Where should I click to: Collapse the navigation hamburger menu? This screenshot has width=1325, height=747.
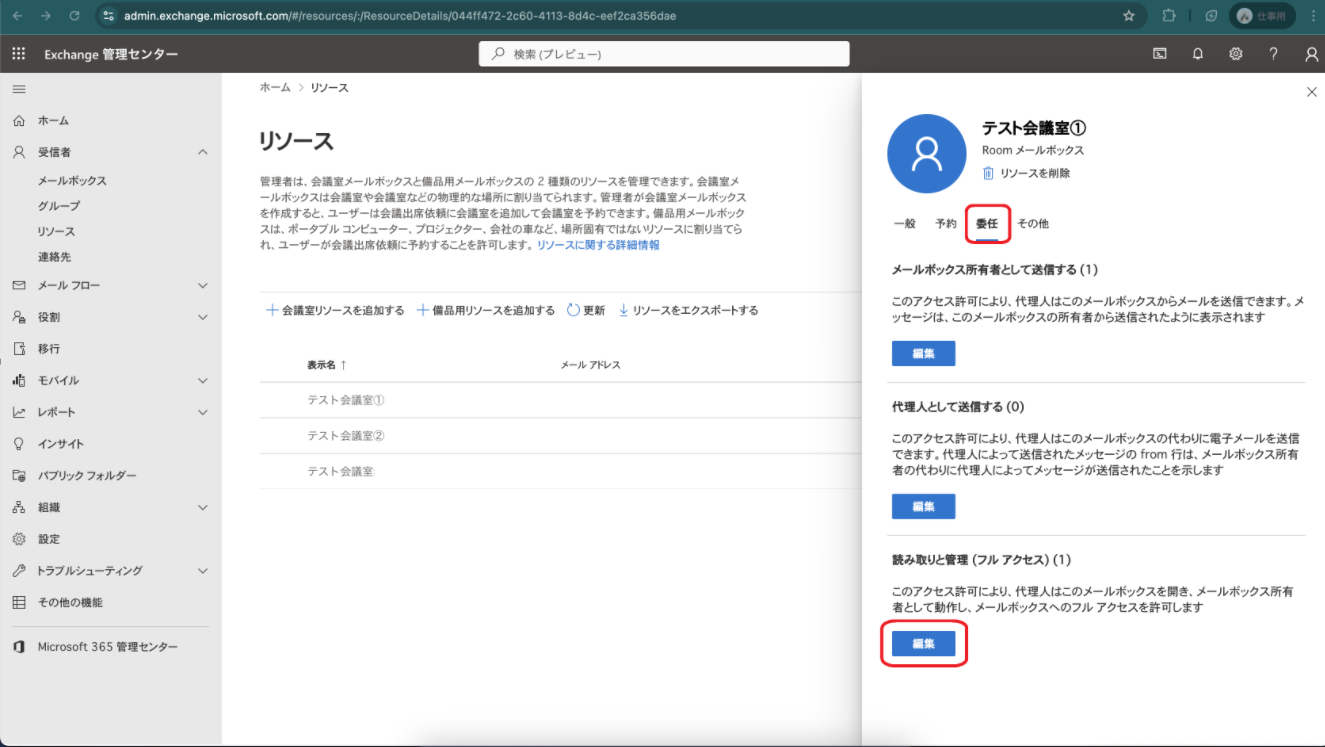click(x=18, y=89)
